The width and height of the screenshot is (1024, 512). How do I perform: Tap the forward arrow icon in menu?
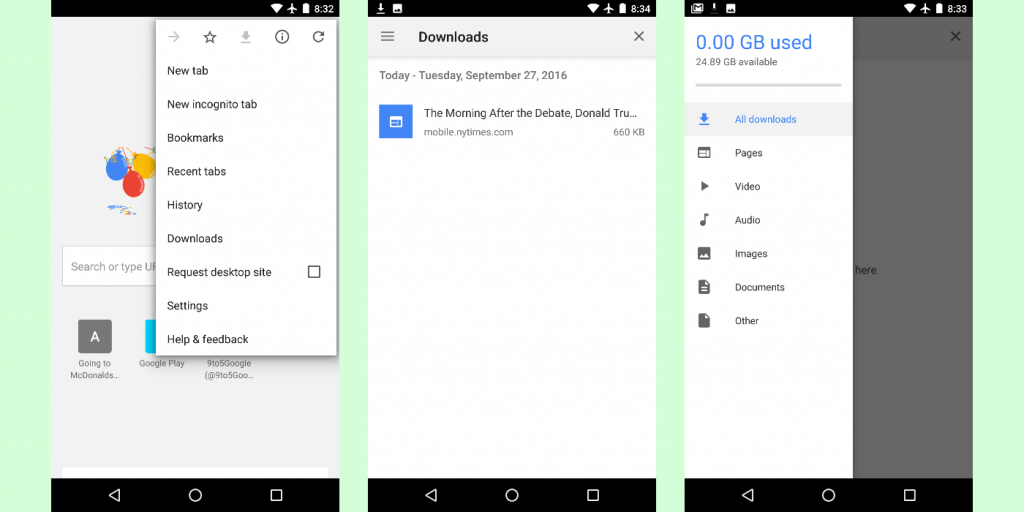(174, 37)
